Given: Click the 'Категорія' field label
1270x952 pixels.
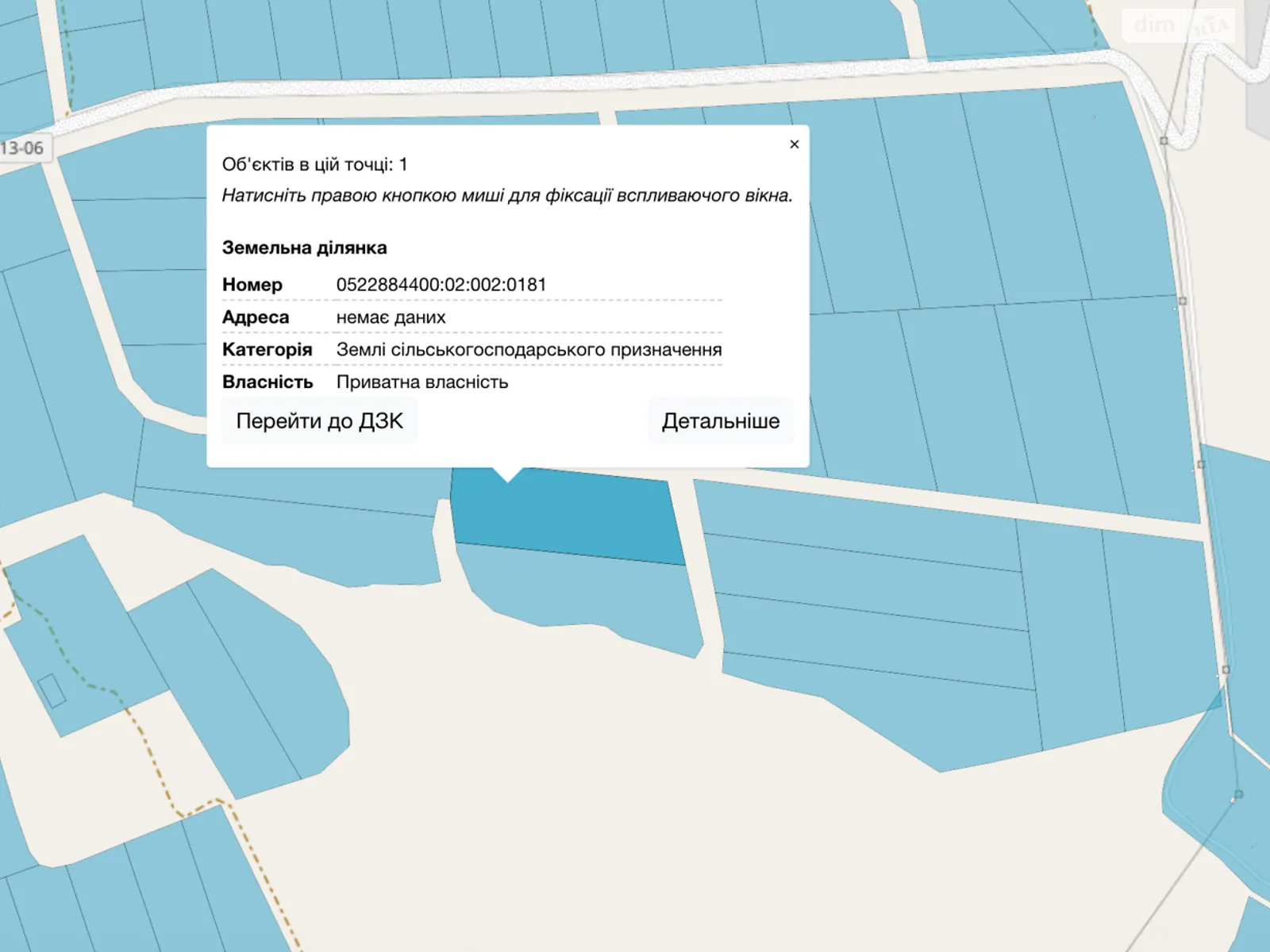Looking at the screenshot, I should coord(267,350).
